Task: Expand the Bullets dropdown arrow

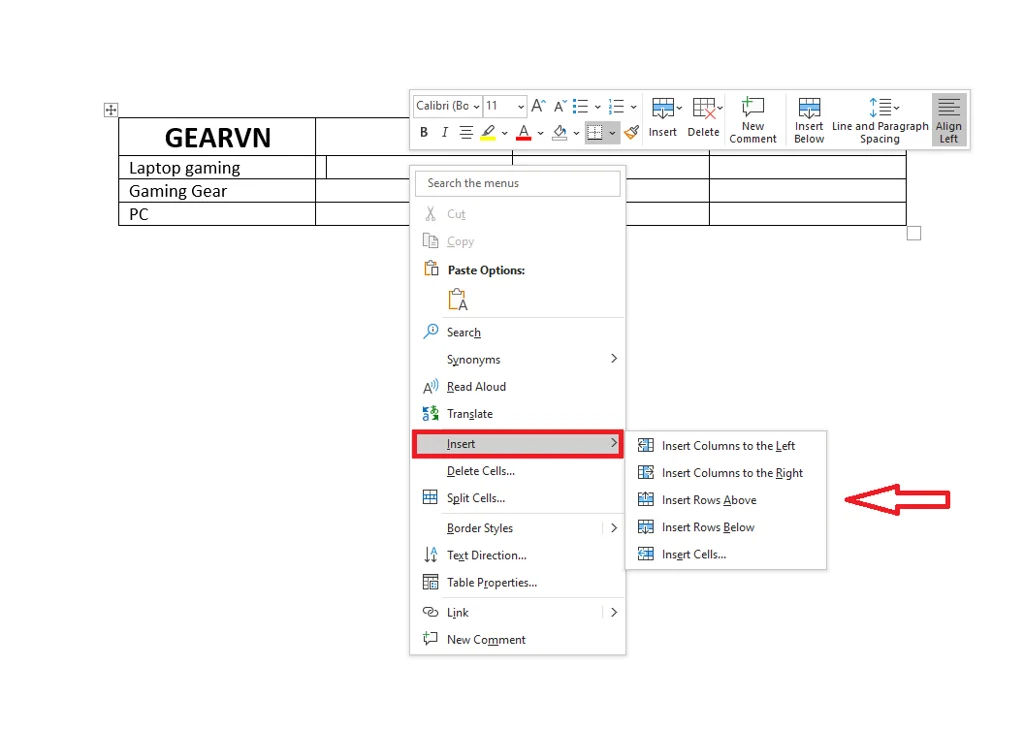Action: 598,106
